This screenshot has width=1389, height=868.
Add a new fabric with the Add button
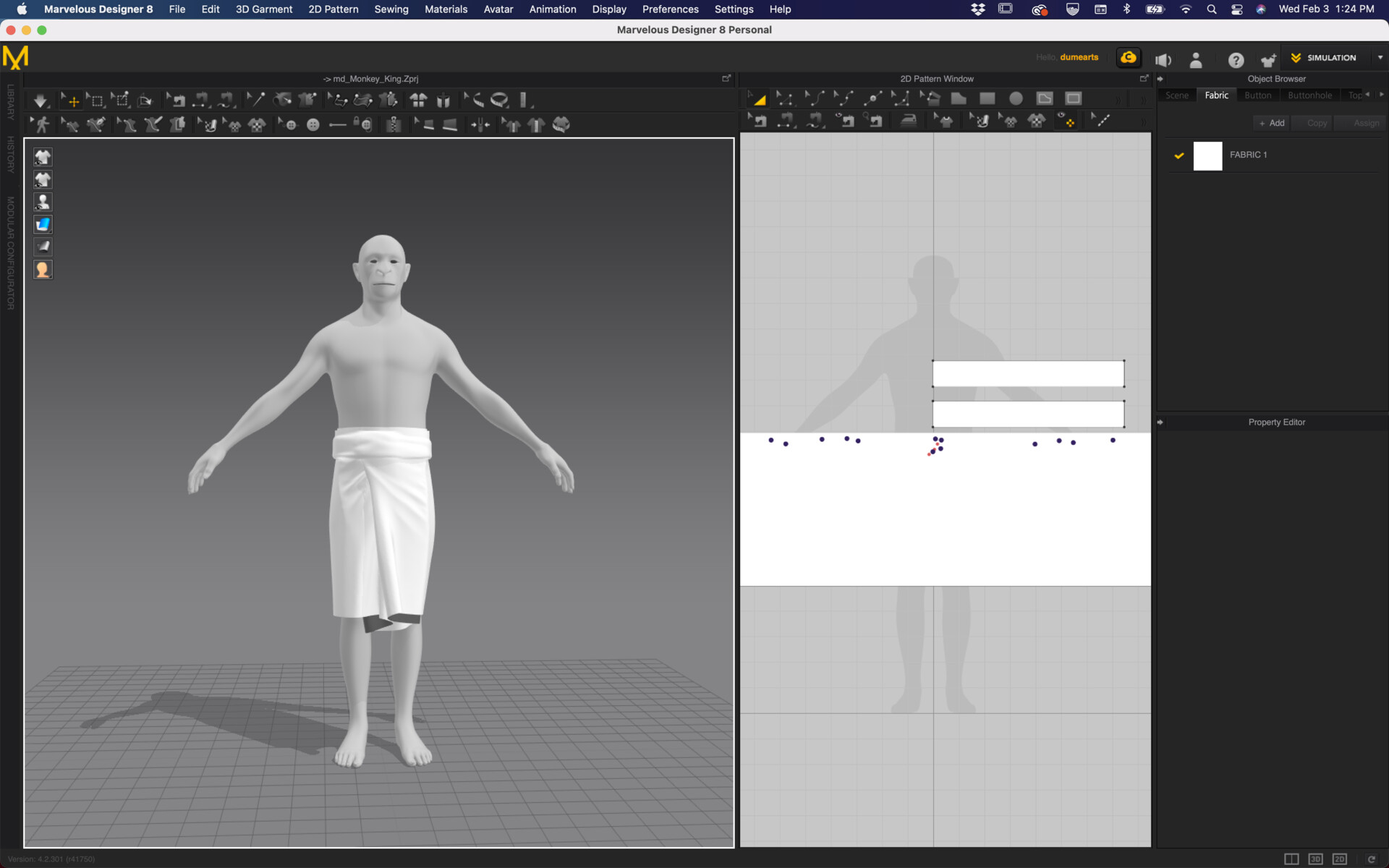(1271, 123)
